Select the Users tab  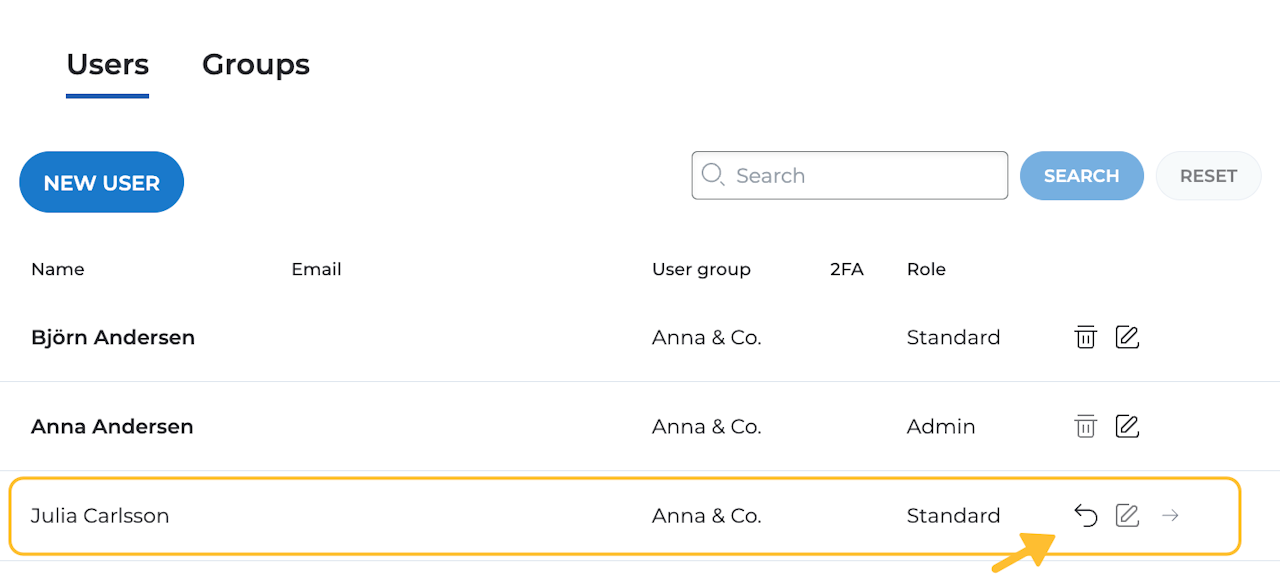pyautogui.click(x=107, y=65)
